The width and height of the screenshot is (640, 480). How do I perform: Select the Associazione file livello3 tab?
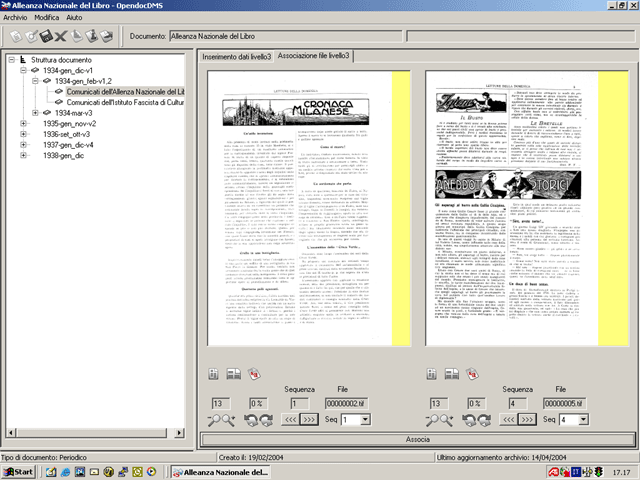(313, 56)
